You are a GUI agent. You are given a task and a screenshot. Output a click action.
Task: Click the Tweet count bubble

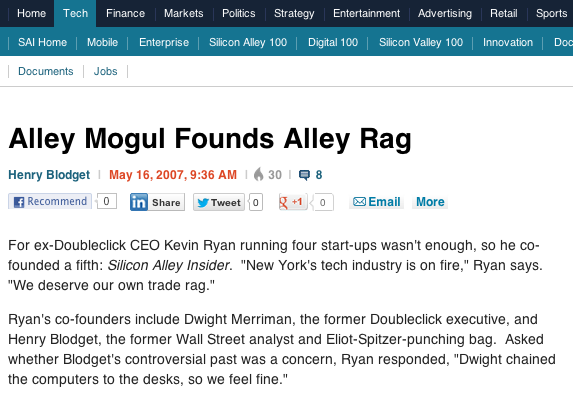point(256,202)
